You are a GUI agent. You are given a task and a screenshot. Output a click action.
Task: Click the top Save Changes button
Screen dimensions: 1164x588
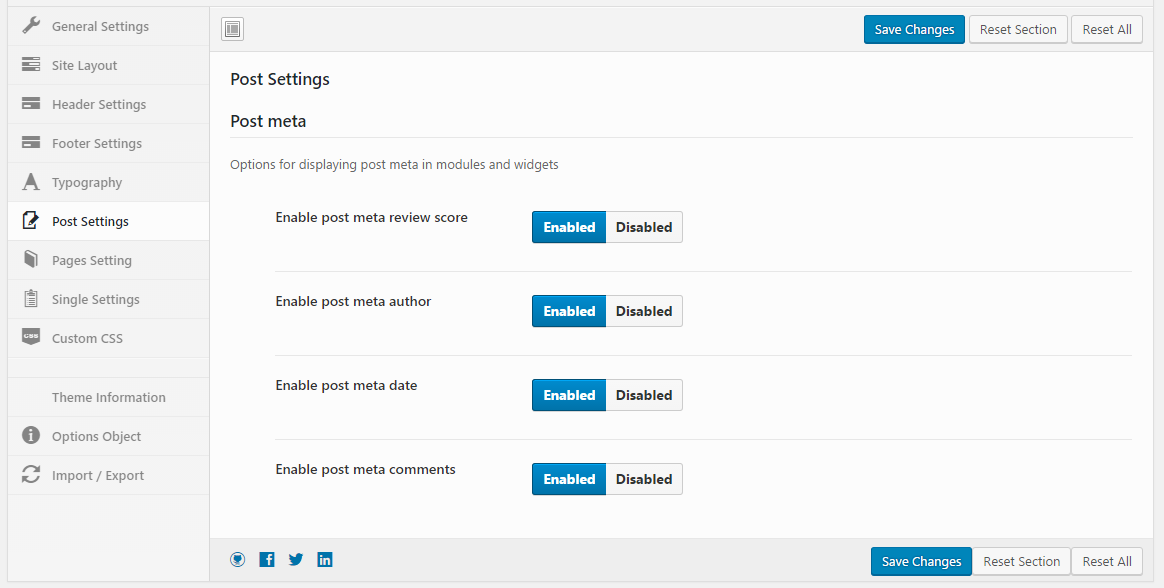pyautogui.click(x=914, y=30)
